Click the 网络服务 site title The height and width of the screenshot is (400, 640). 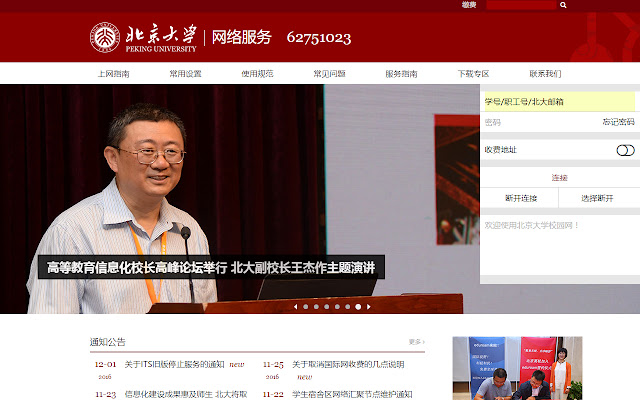[x=242, y=37]
